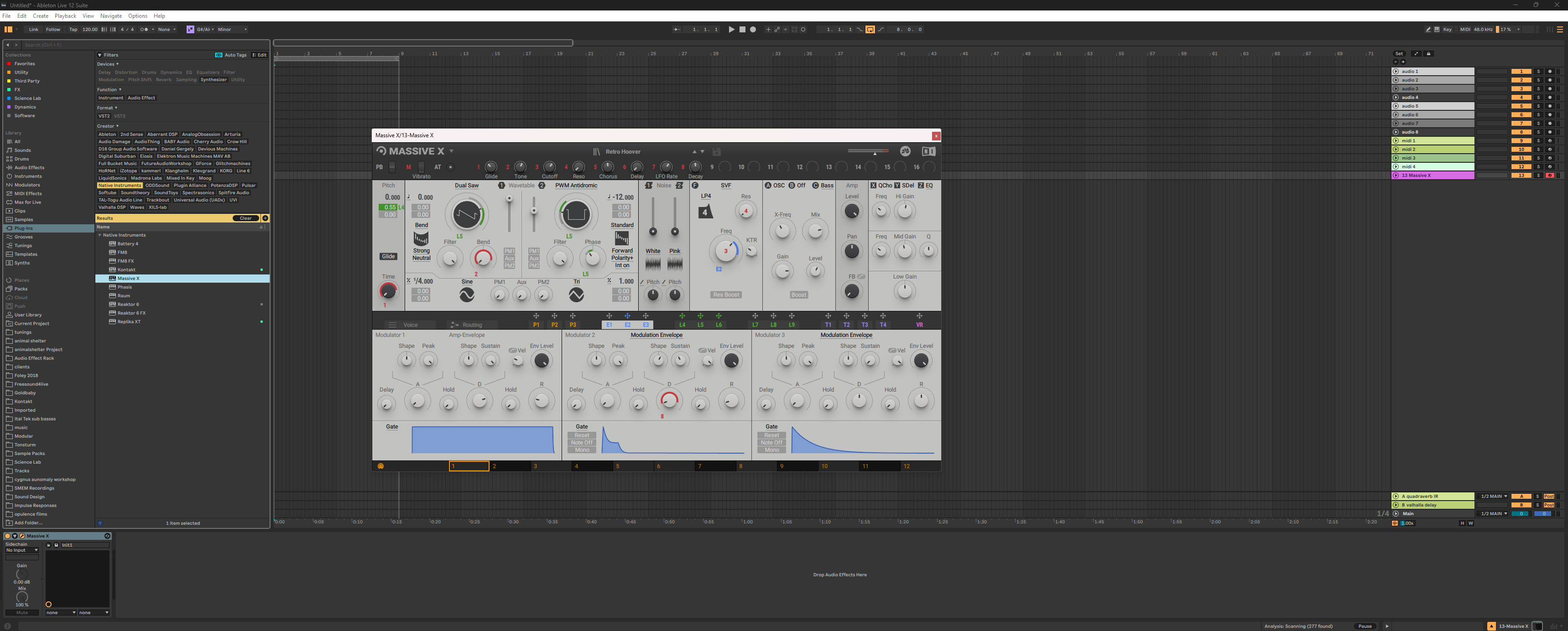Viewport: 1568px width, 631px height.
Task: Switch to the Voice tab in Massive X
Action: 410,325
